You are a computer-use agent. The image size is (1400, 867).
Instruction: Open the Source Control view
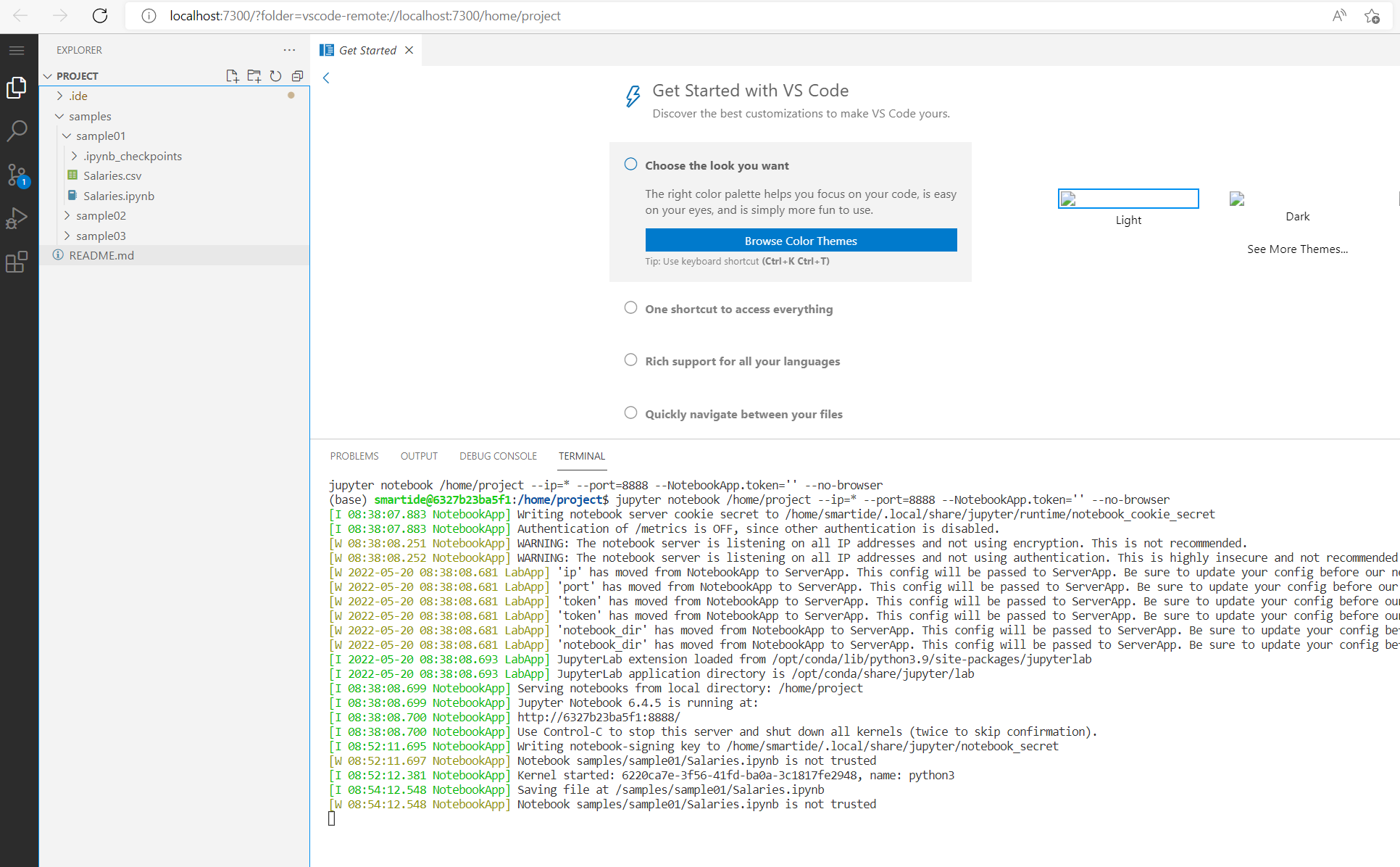point(17,175)
